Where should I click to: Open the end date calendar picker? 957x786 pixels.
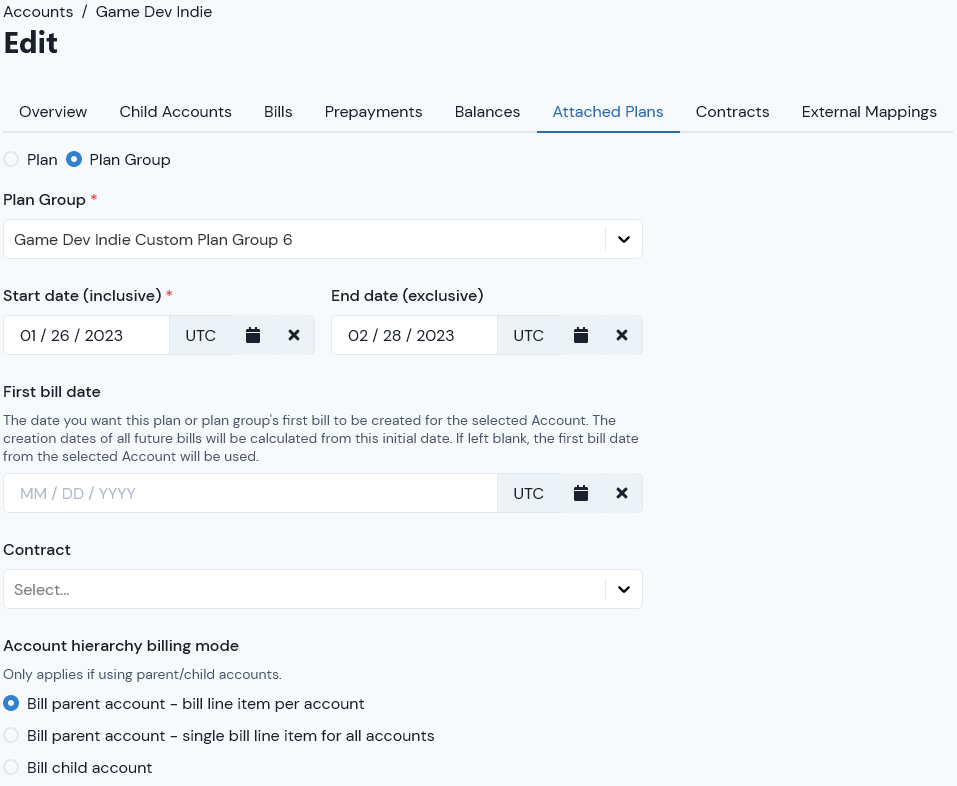[580, 335]
